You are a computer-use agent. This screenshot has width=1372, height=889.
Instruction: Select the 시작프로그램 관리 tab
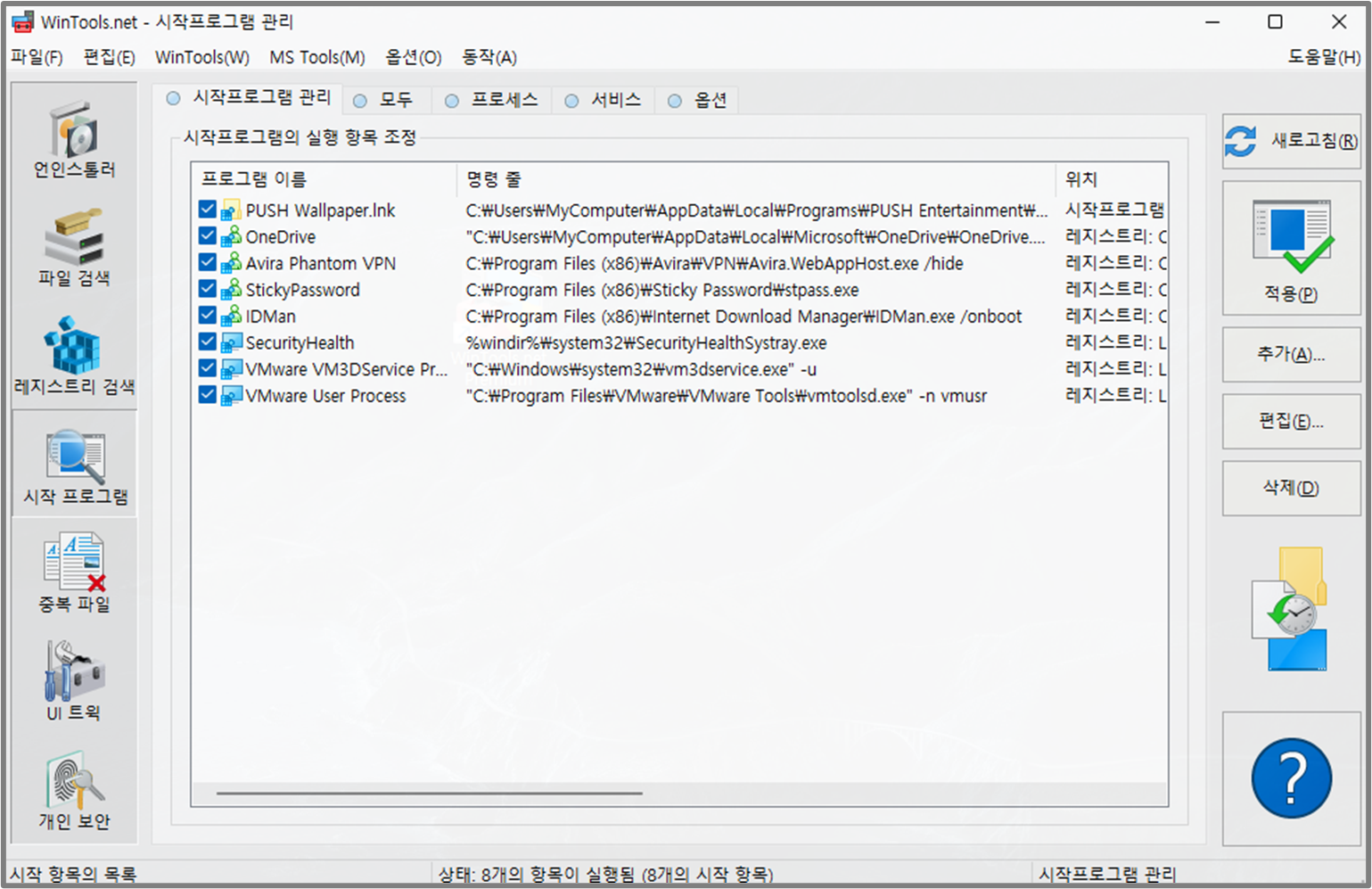tap(249, 98)
